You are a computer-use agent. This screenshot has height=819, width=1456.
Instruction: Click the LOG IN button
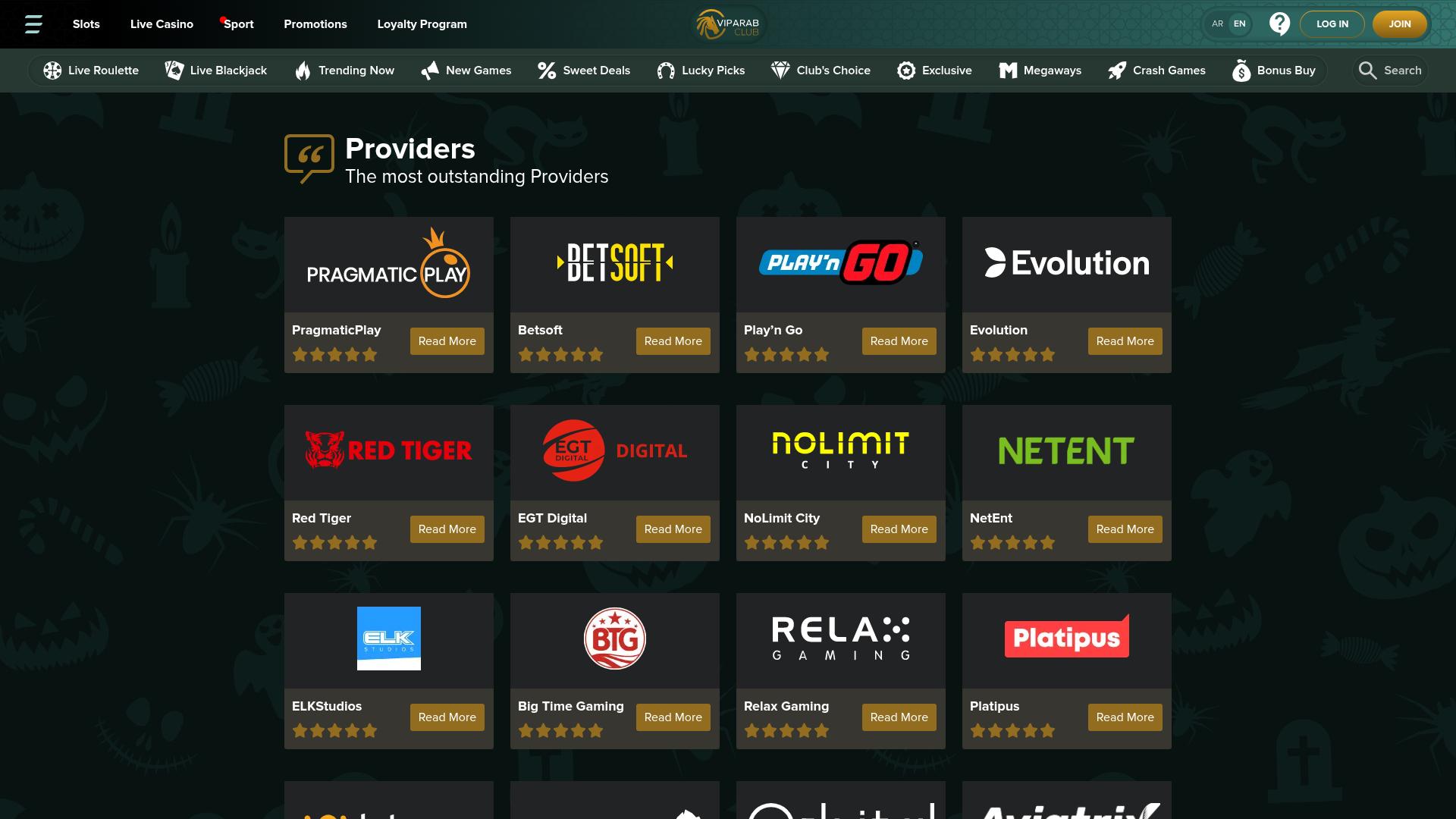[x=1332, y=24]
